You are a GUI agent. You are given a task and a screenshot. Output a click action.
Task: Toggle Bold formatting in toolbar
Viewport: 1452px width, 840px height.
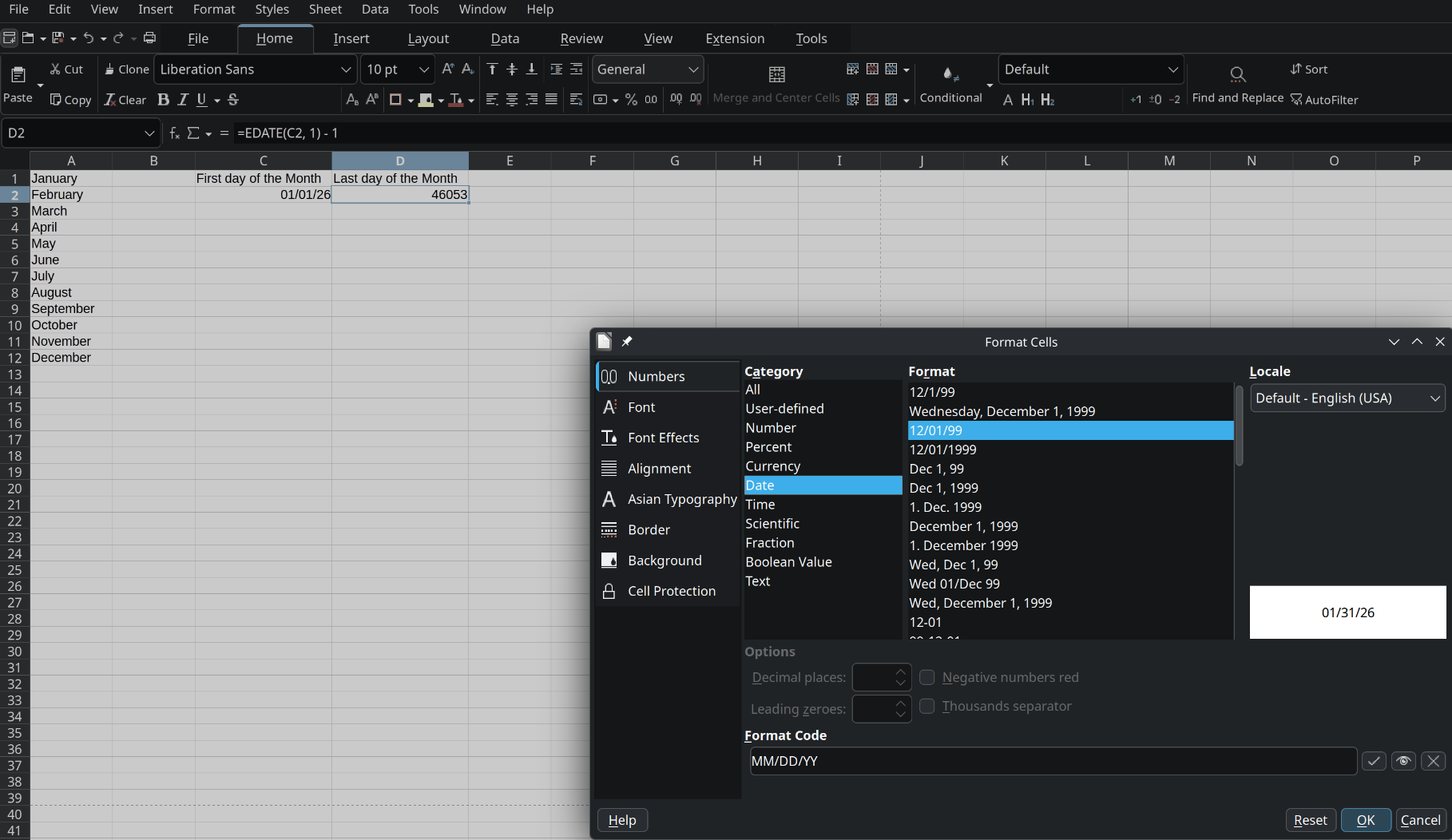(163, 100)
